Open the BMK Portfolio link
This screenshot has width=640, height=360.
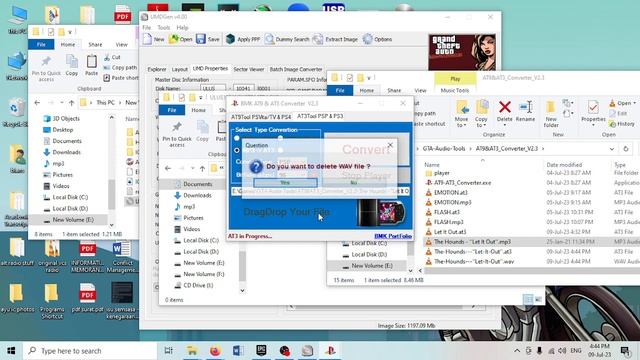tap(393, 236)
